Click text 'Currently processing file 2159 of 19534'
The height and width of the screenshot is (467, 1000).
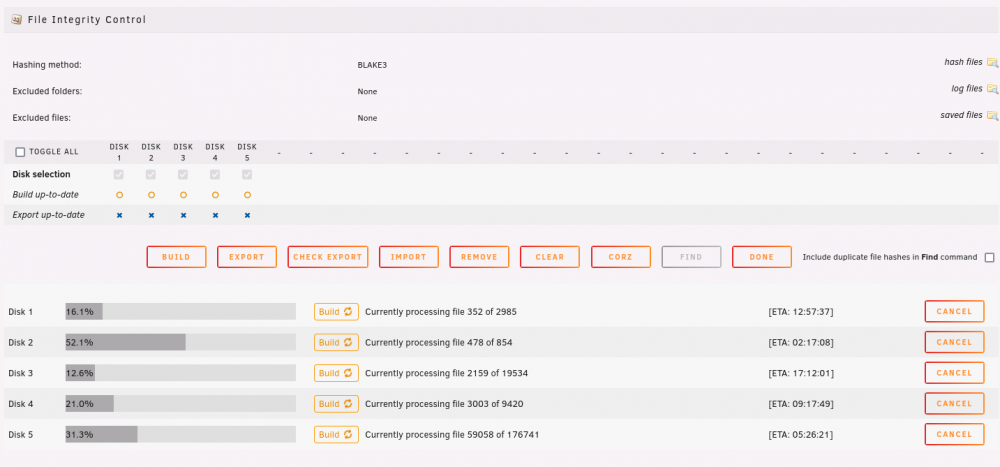coord(446,373)
